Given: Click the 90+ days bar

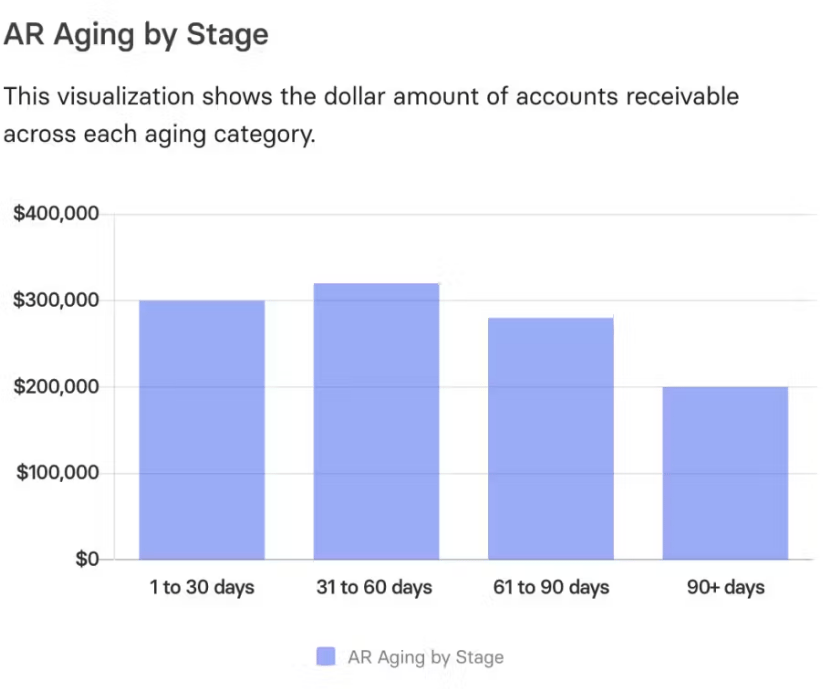Looking at the screenshot, I should (725, 473).
